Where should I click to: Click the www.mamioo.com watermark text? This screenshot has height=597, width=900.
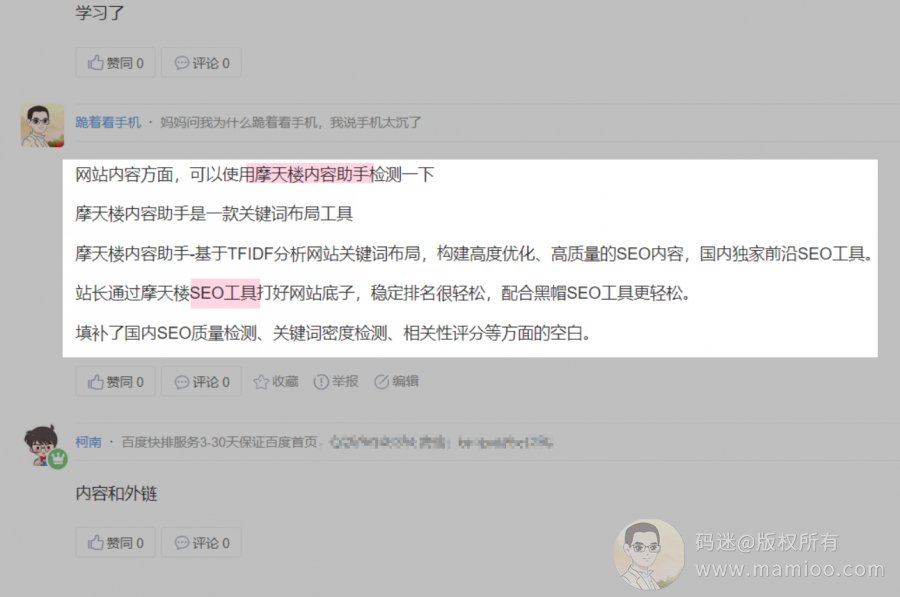point(790,569)
